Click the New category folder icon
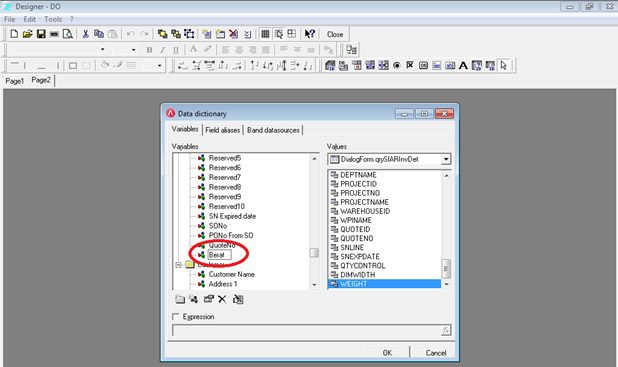This screenshot has width=618, height=367. (180, 300)
